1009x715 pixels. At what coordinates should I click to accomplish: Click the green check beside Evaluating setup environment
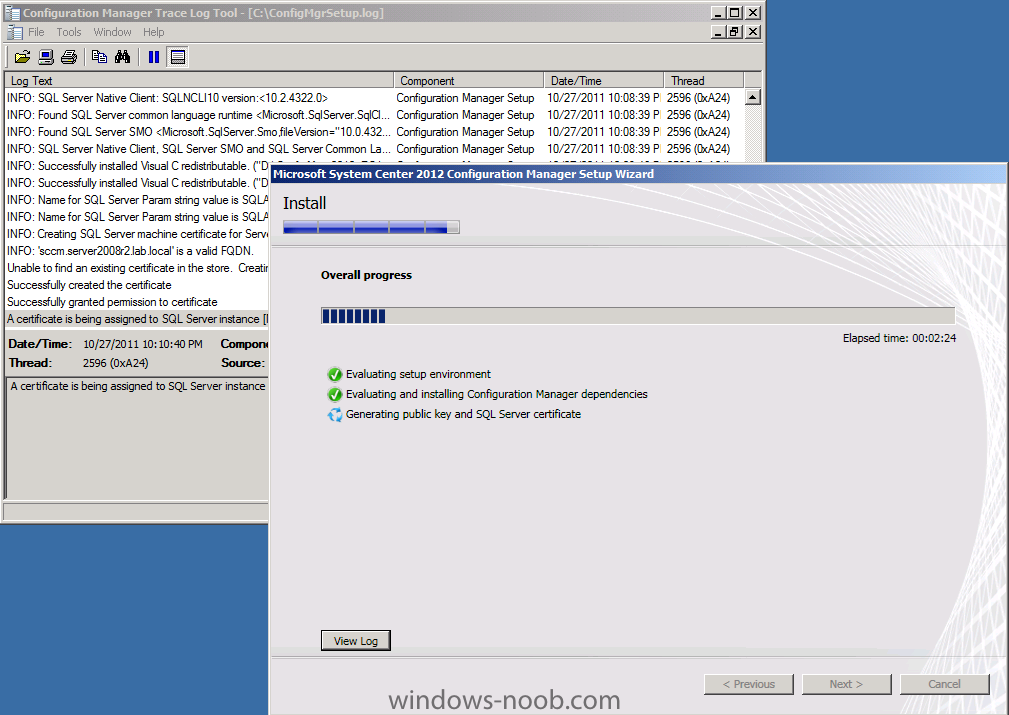click(x=335, y=375)
